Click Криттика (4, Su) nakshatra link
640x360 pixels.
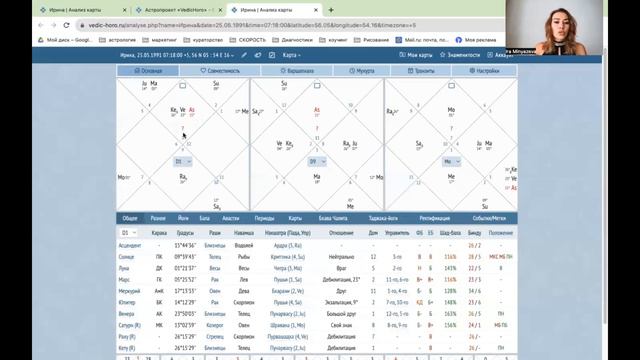tap(288, 257)
